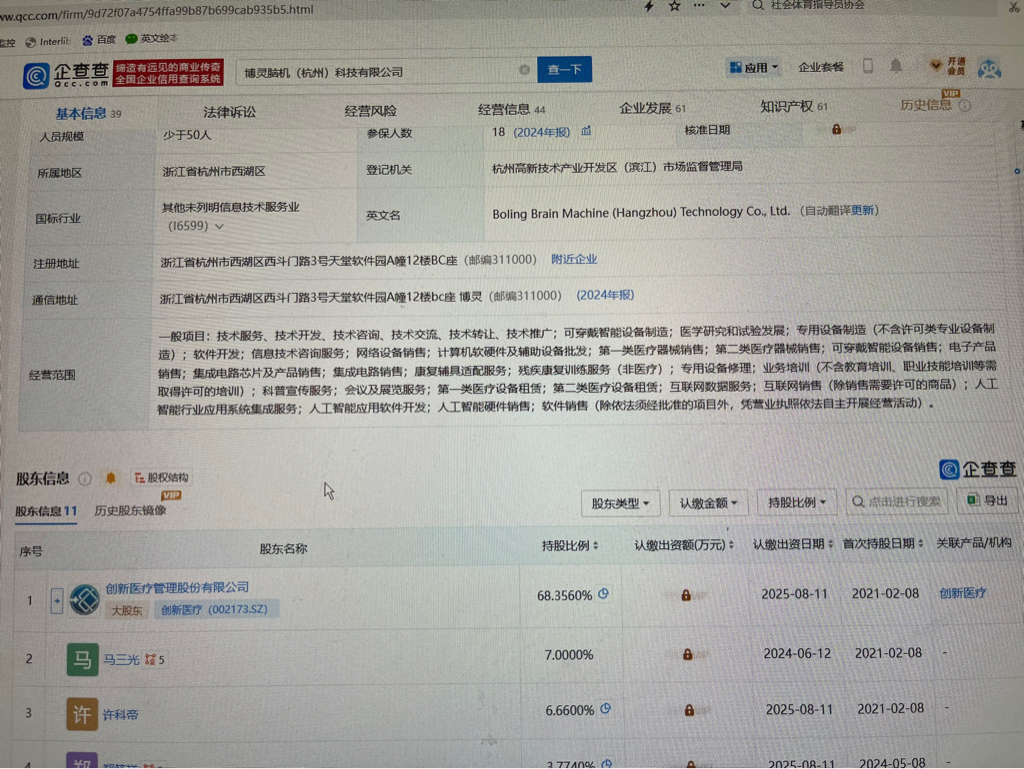The width and height of the screenshot is (1024, 769).
Task: Open the Interlib bookmark
Action: (x=48, y=41)
